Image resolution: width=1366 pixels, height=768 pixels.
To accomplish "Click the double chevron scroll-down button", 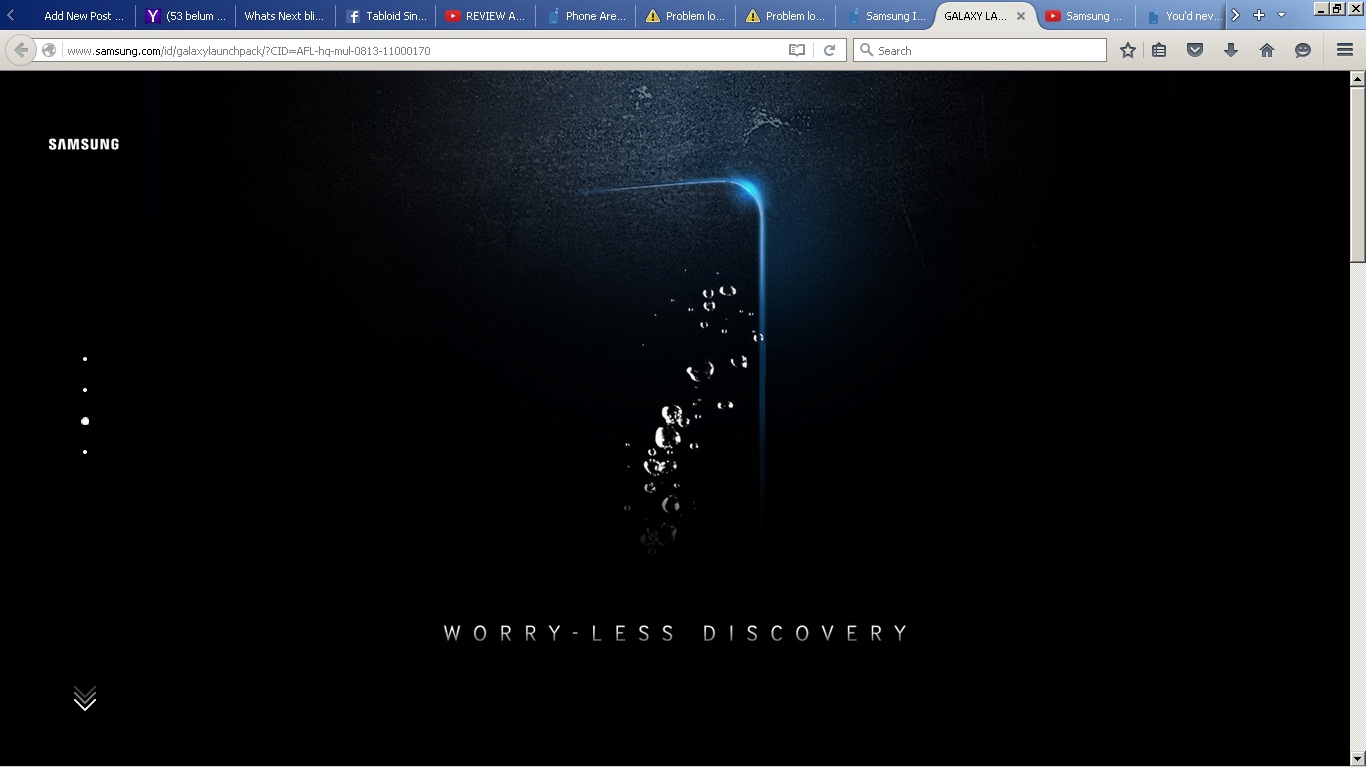I will pos(85,698).
